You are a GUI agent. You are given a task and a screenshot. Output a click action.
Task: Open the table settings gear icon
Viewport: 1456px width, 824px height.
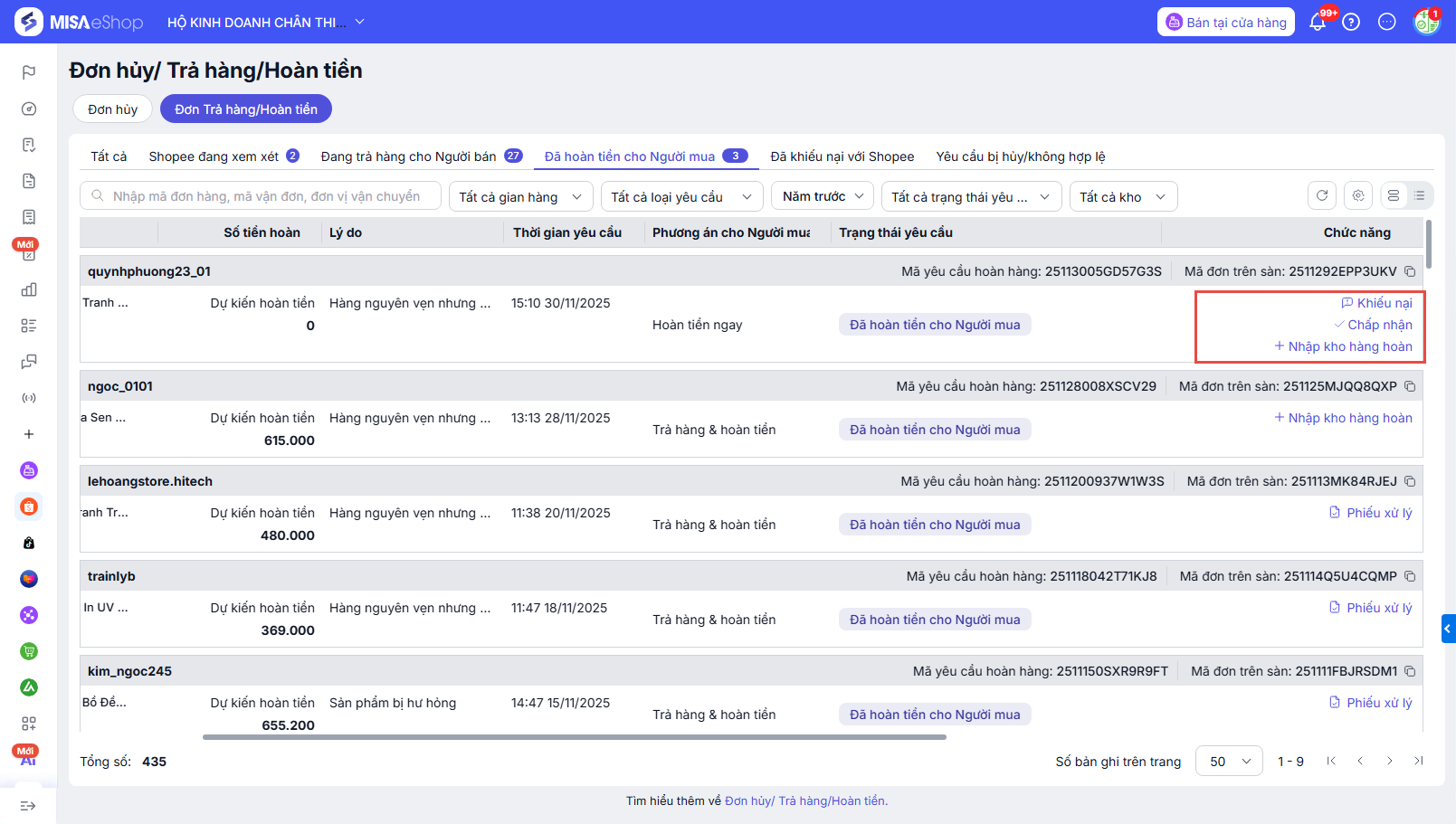[1358, 195]
